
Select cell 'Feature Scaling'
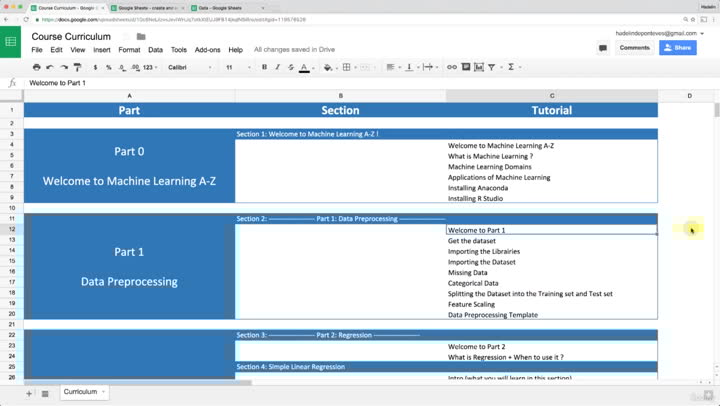coord(552,304)
